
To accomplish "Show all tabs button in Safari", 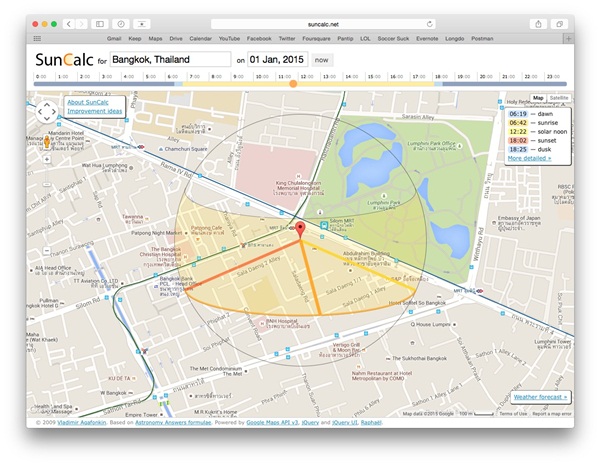I will [x=559, y=24].
